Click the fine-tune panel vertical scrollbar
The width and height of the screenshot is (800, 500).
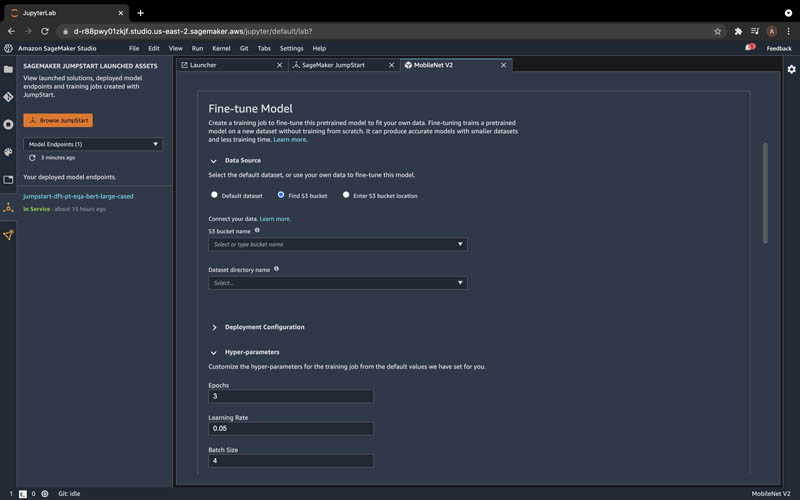765,193
